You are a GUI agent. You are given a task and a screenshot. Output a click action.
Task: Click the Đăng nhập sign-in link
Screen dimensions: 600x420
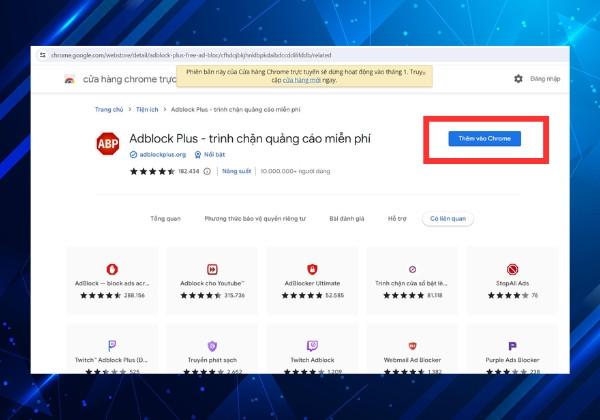point(545,79)
